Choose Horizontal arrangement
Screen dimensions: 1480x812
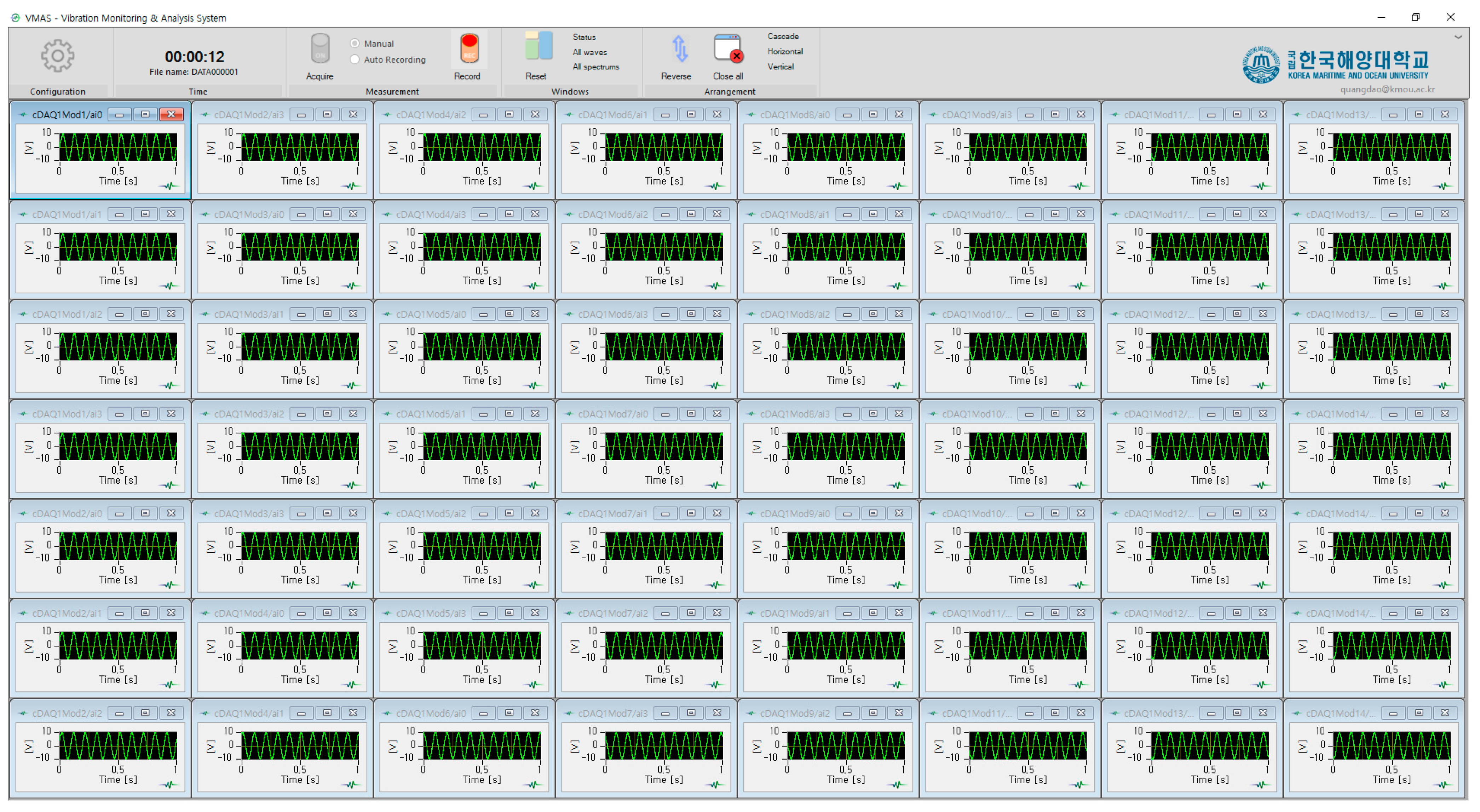point(785,52)
